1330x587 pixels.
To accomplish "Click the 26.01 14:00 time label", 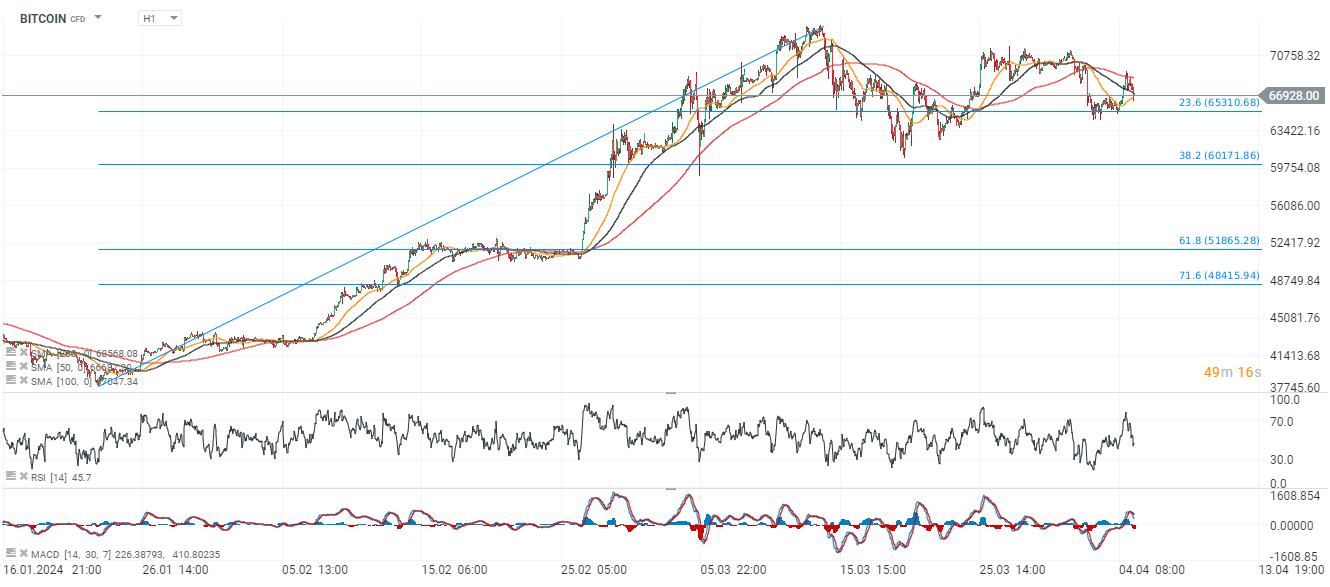I will [176, 570].
